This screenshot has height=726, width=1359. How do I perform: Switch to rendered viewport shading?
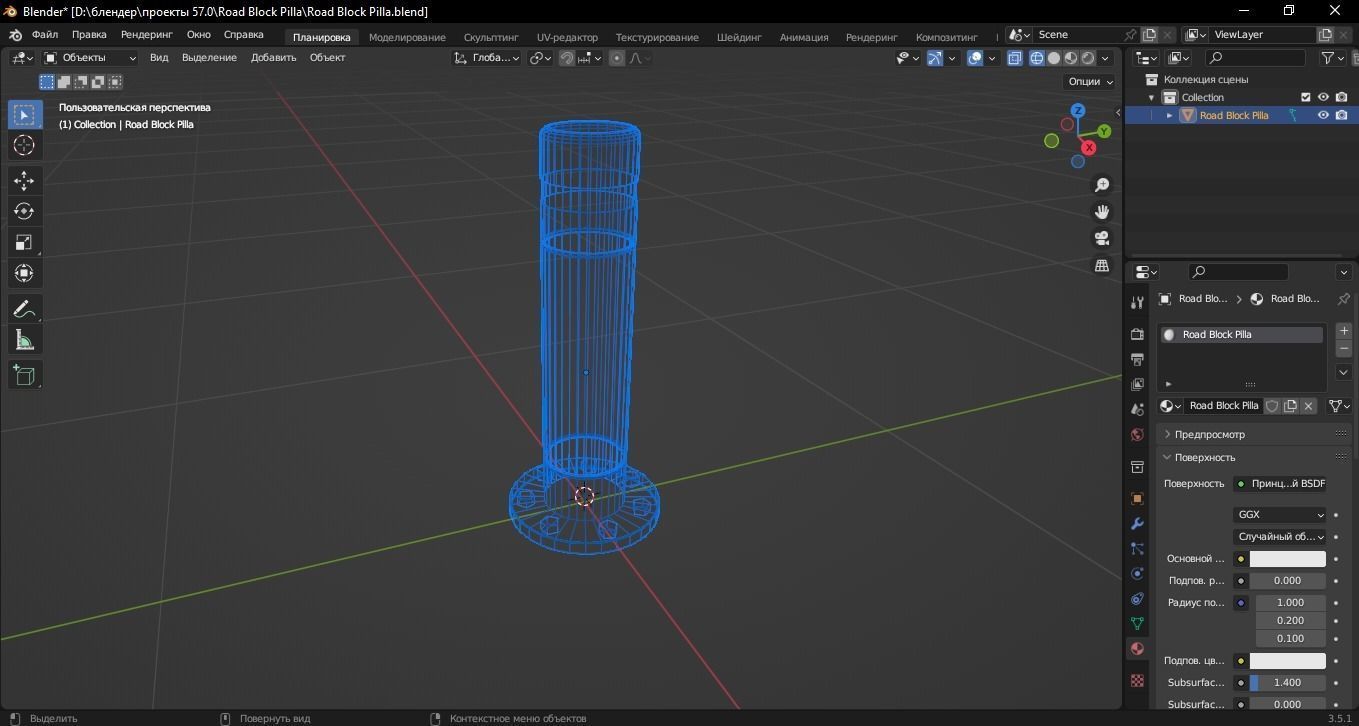[1088, 58]
